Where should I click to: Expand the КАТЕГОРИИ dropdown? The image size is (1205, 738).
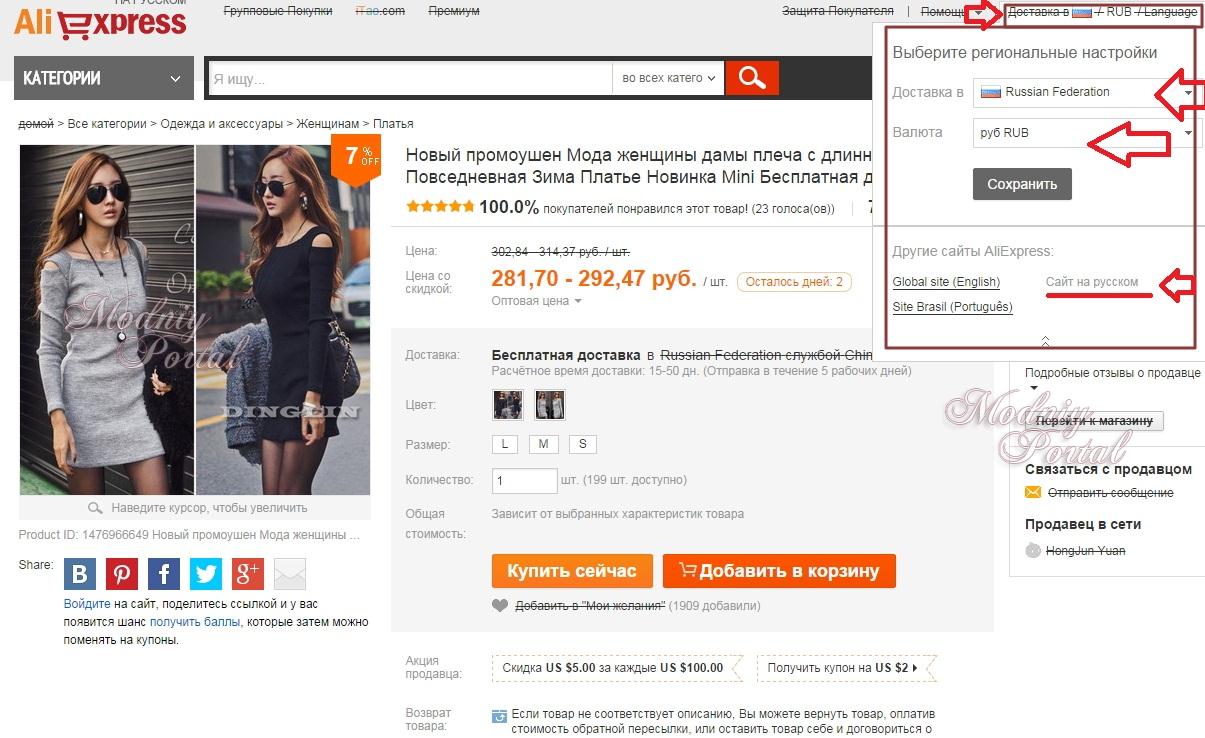point(104,79)
